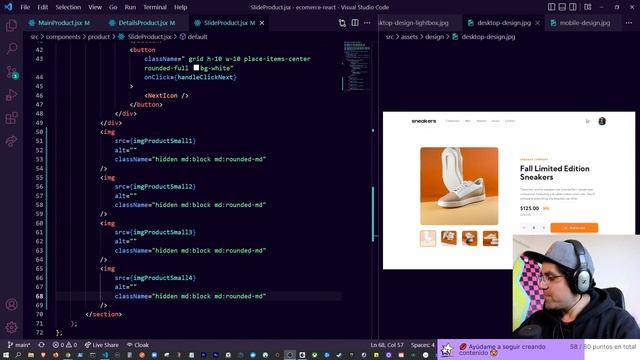
Task: Click imgProductSmall1 on line 51
Action: coord(162,141)
